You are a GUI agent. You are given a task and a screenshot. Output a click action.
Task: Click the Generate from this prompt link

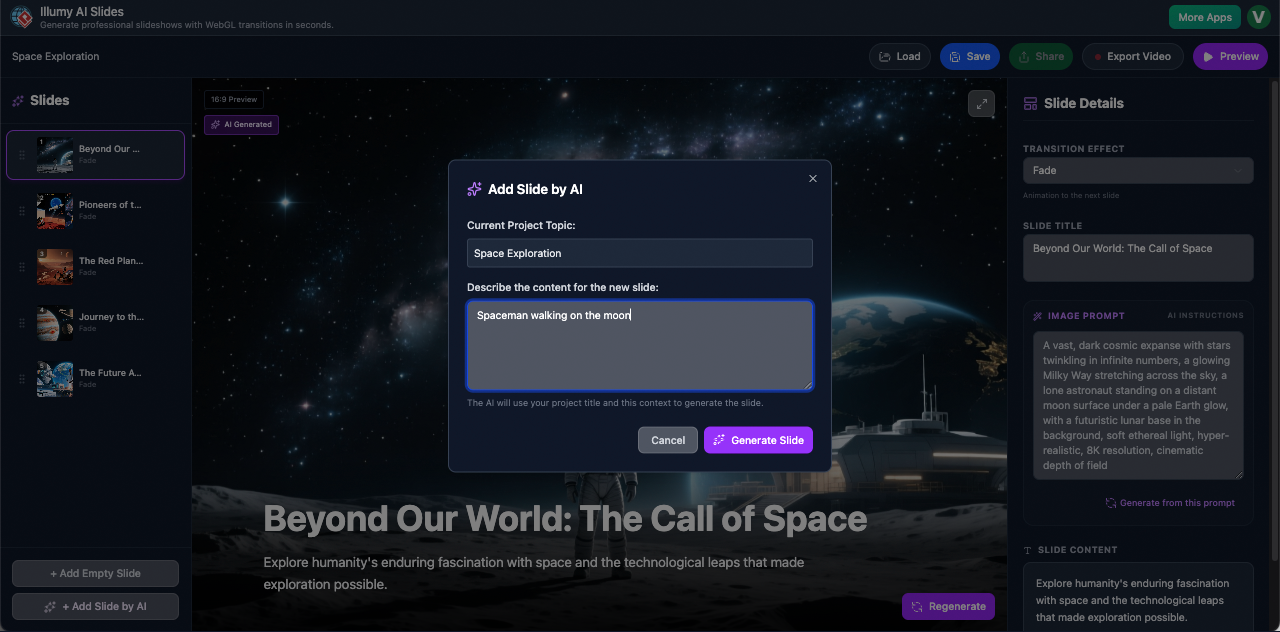point(1169,503)
